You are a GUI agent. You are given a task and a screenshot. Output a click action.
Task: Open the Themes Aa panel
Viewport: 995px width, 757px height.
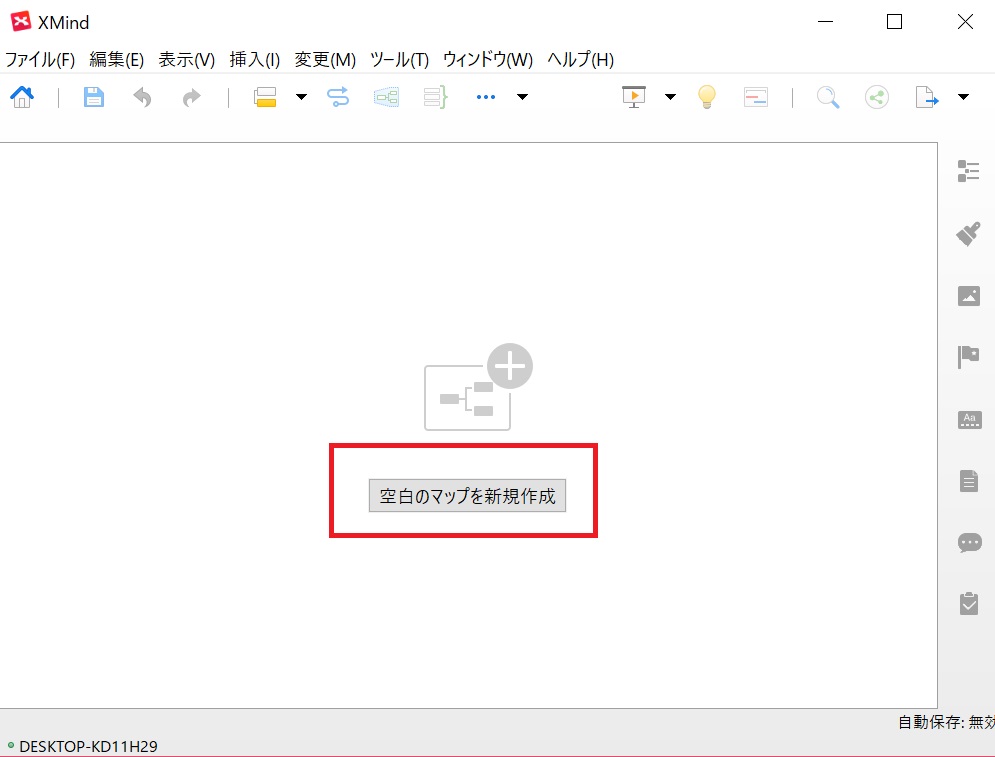click(969, 419)
